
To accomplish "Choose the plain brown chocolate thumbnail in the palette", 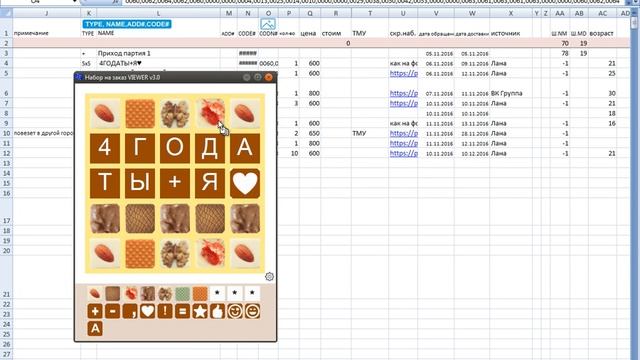I will point(113,293).
